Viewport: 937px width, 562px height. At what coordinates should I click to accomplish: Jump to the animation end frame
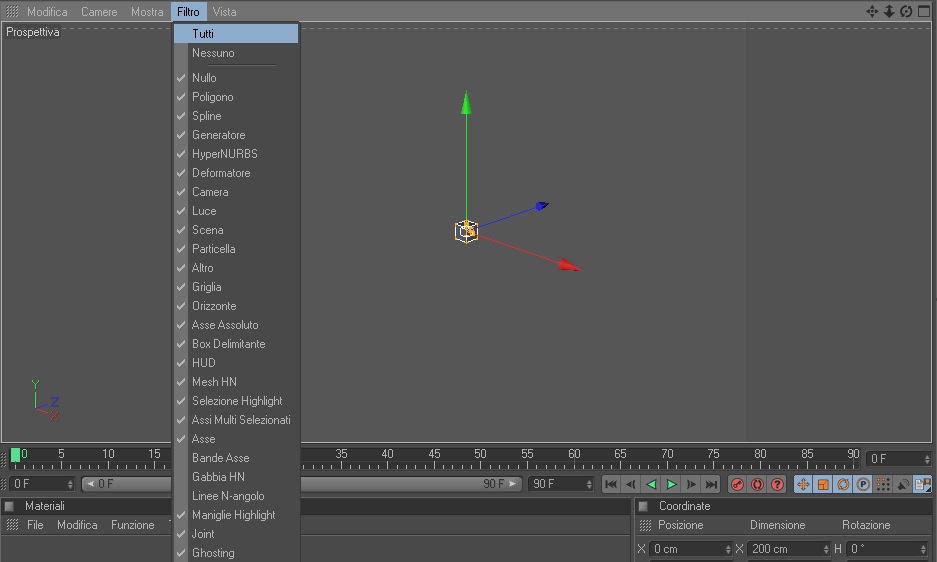711,484
